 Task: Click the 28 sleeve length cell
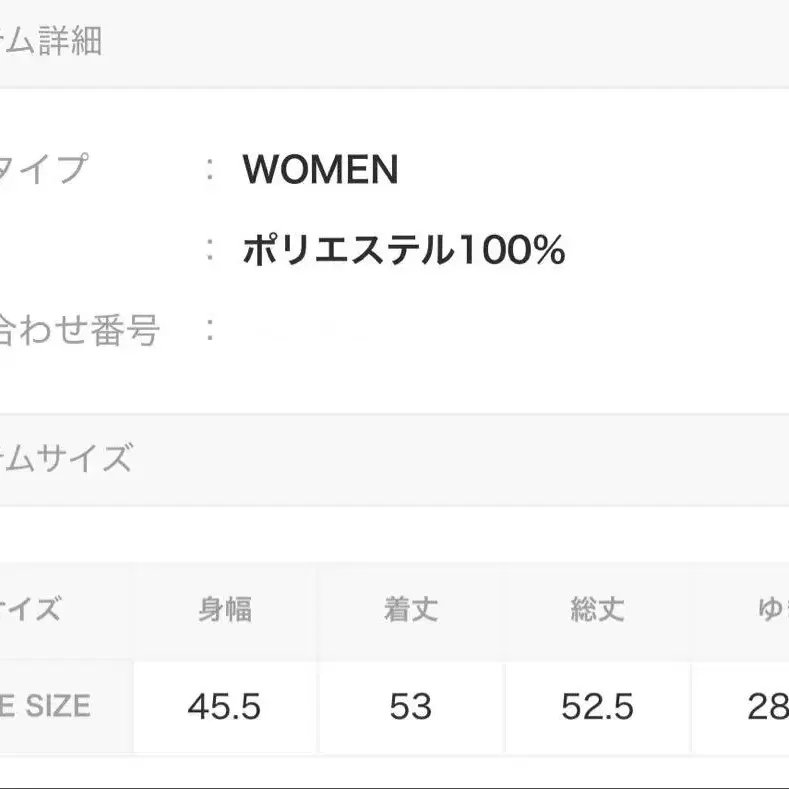tap(768, 707)
